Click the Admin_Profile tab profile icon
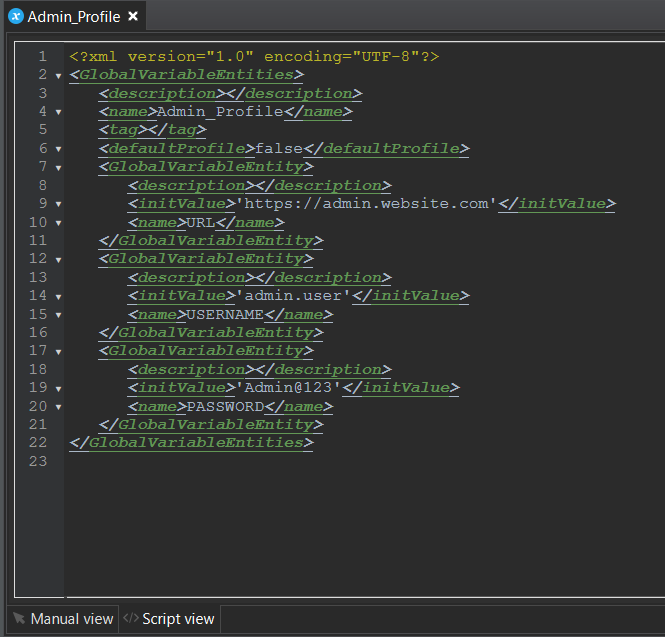 [x=15, y=17]
